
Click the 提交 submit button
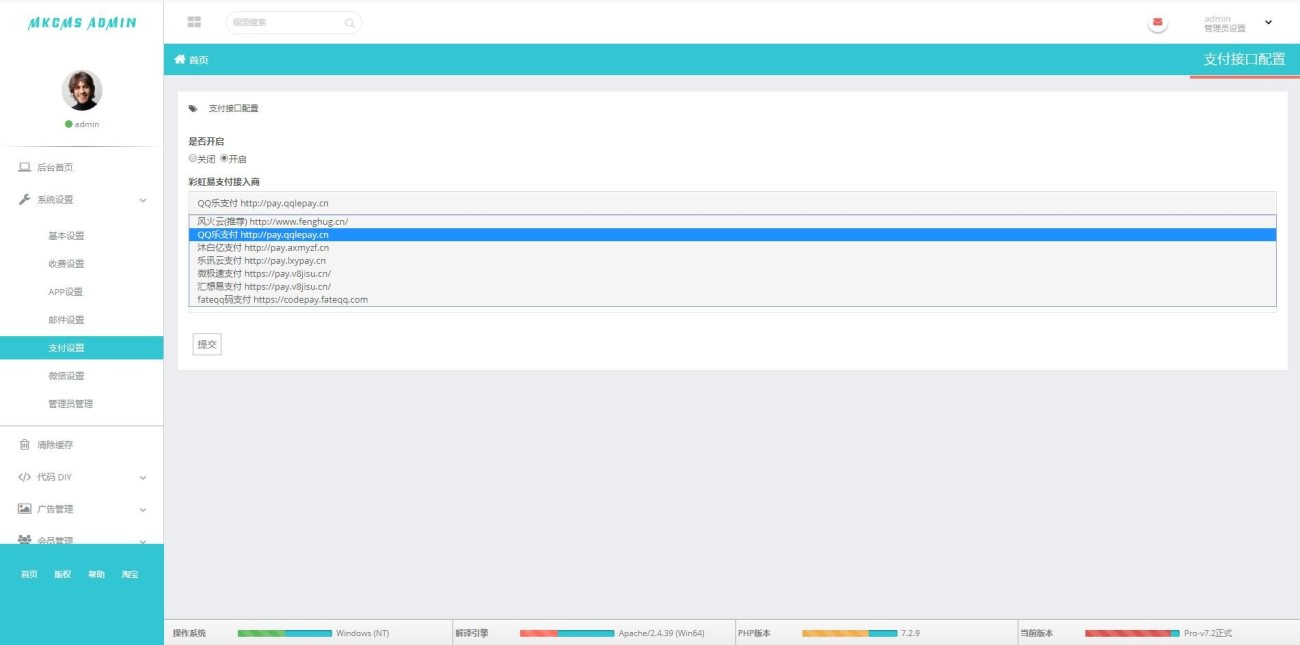[x=207, y=344]
